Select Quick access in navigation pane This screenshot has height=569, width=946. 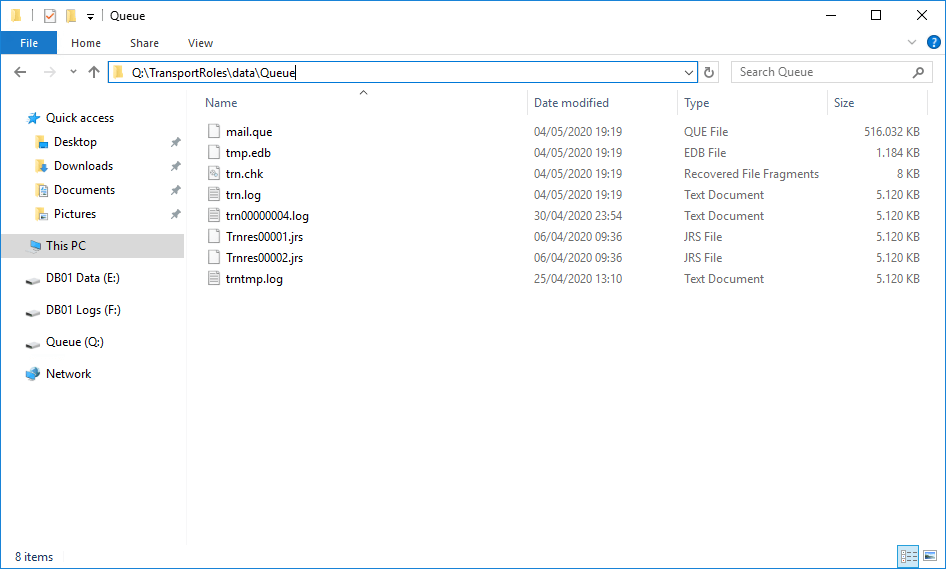80,118
